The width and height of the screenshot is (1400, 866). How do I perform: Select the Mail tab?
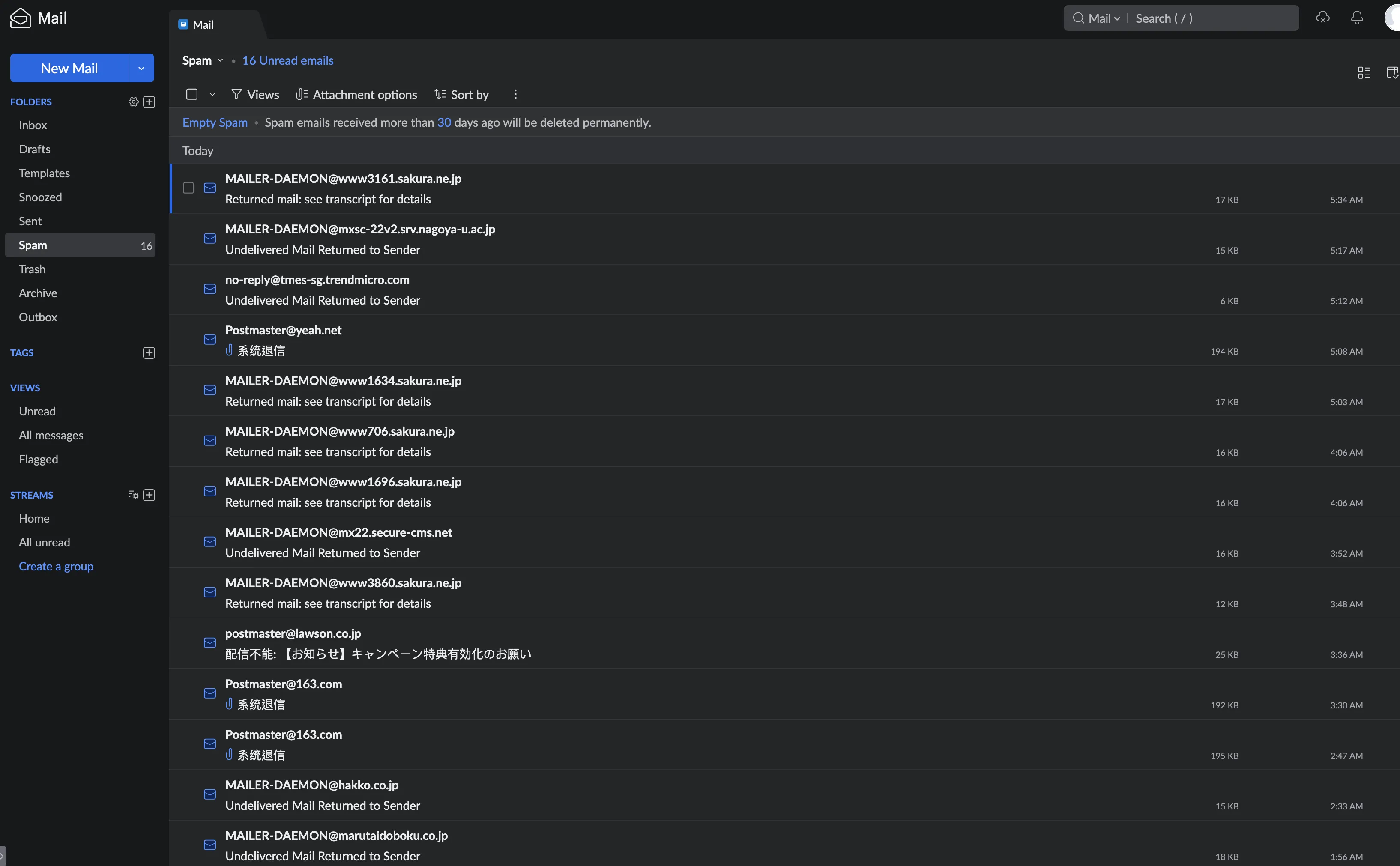pos(203,25)
